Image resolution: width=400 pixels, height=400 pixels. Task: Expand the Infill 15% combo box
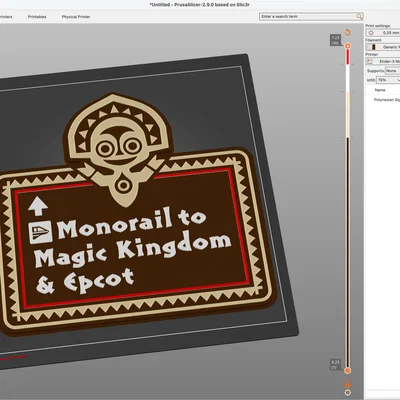point(388,80)
